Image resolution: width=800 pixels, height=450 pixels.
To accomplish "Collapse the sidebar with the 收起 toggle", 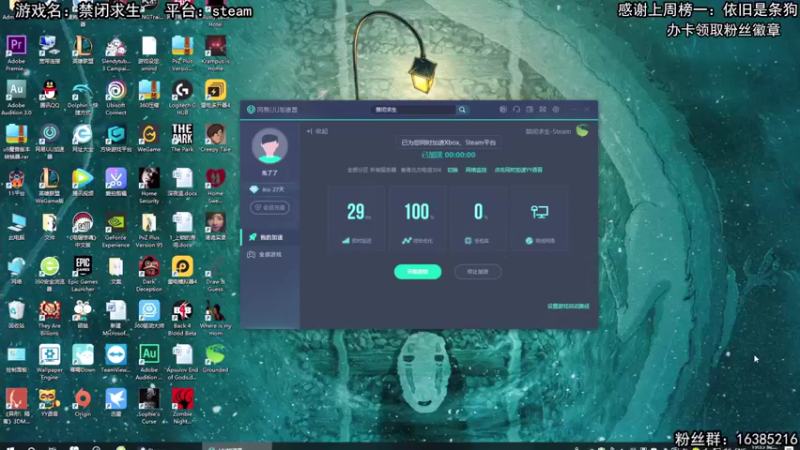I will tap(317, 132).
